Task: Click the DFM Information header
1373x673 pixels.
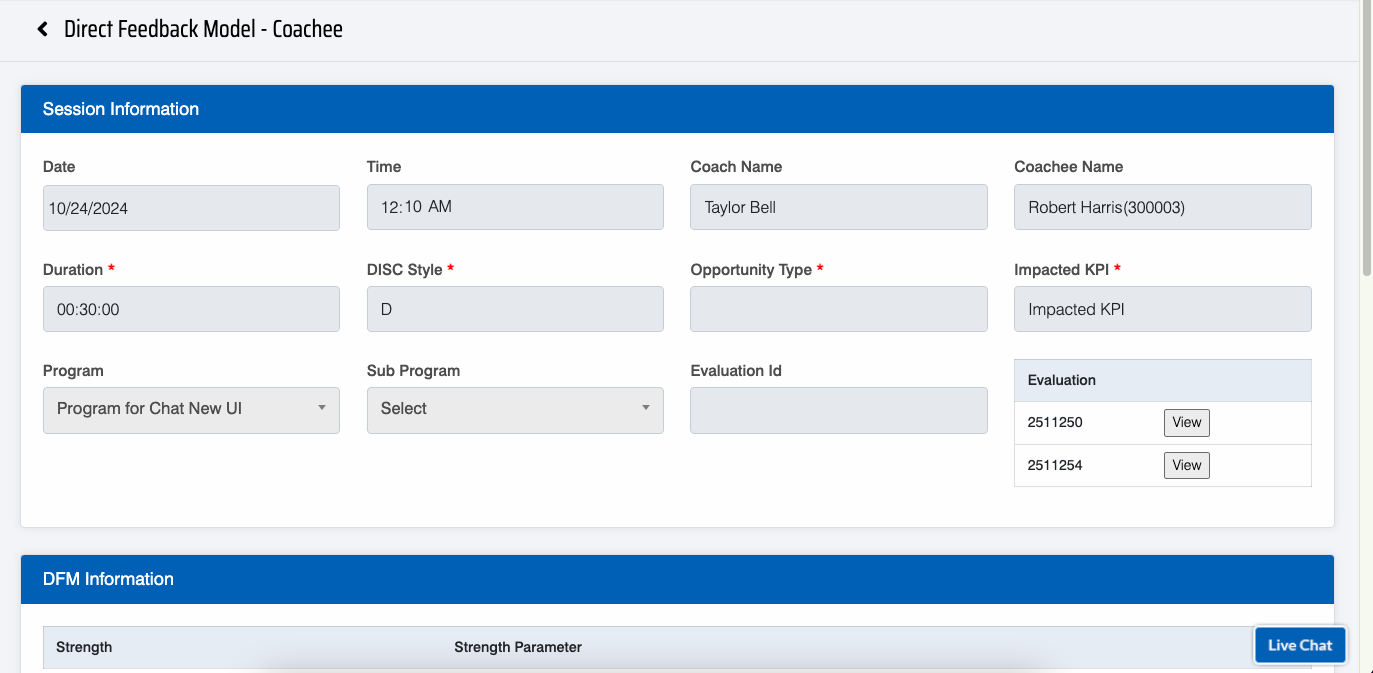Action: 108,579
